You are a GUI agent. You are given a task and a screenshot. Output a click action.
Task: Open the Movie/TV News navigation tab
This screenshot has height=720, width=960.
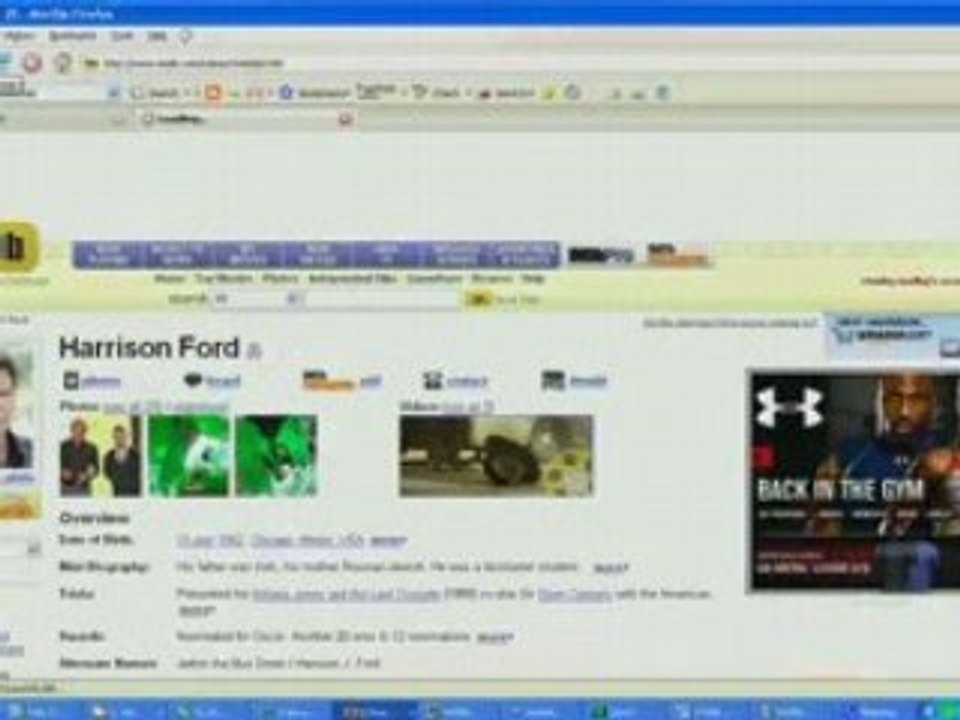pos(178,255)
